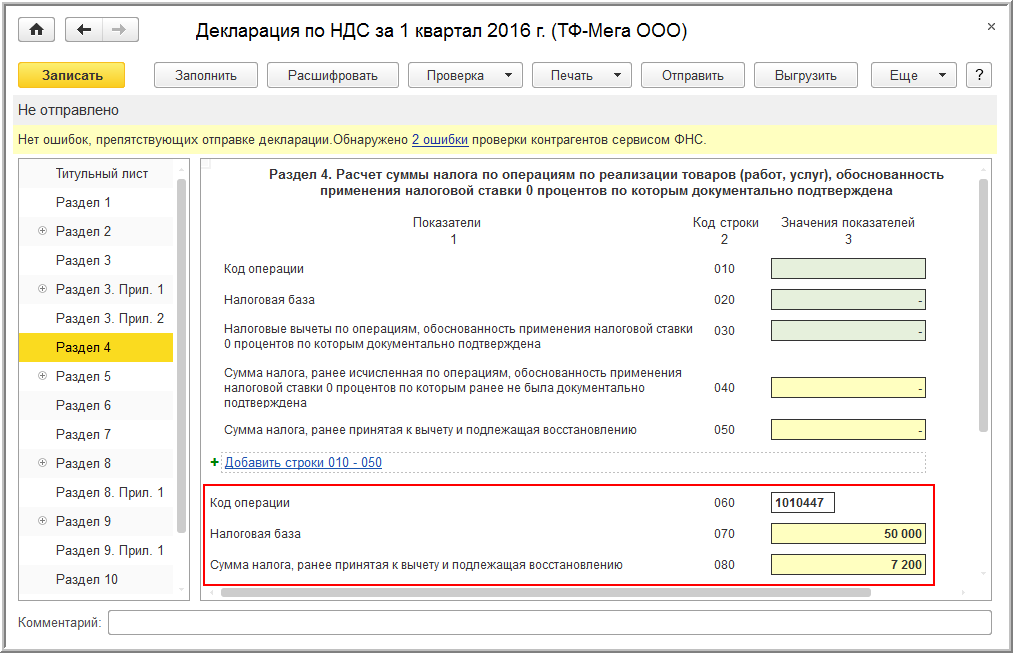The height and width of the screenshot is (653, 1013).
Task: Click Добавить строки 010 - 050 link
Action: click(x=303, y=462)
